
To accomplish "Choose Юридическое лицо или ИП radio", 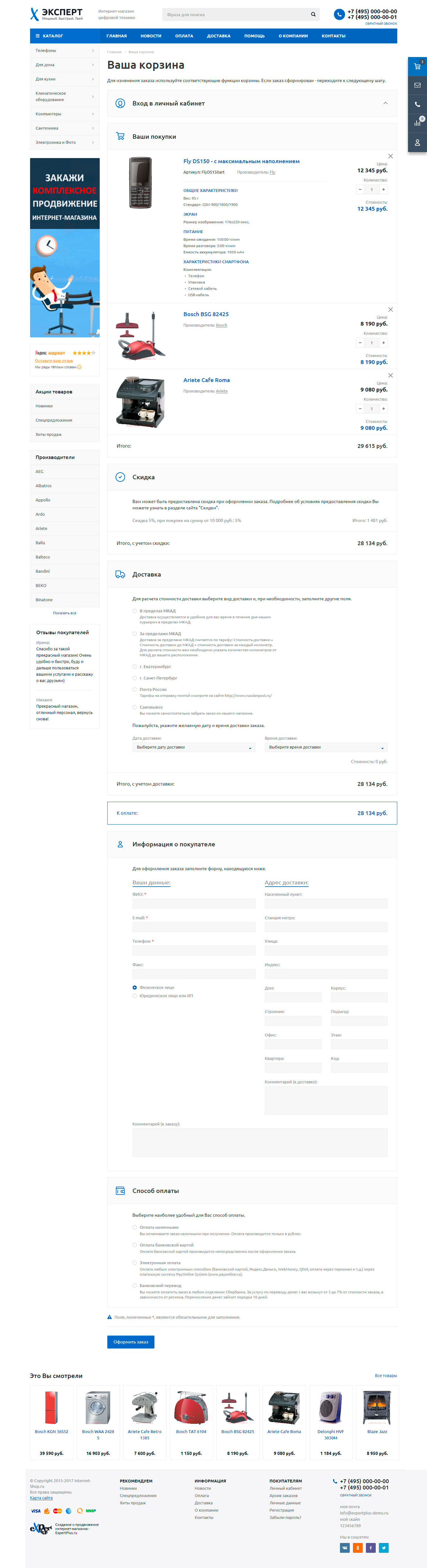I will pos(135,996).
